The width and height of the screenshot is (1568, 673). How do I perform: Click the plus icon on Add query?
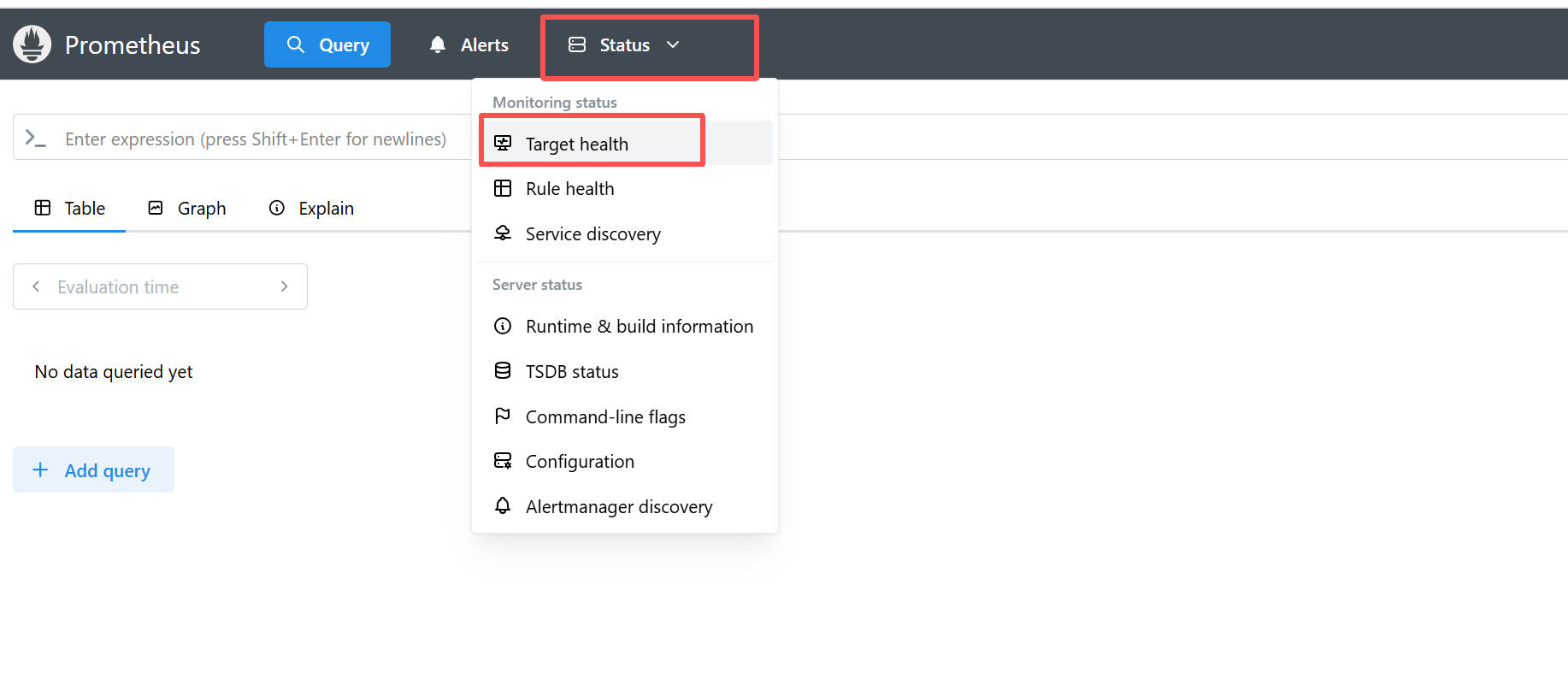point(40,469)
